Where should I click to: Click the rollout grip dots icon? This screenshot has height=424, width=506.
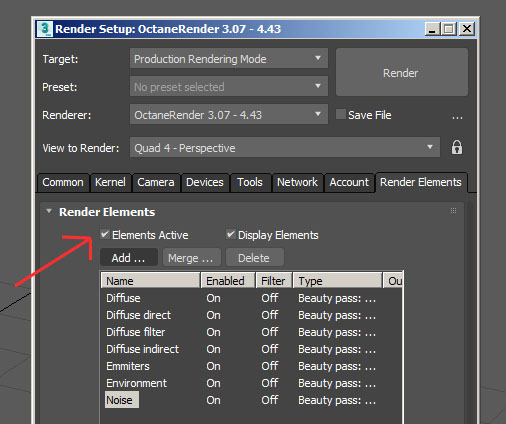click(453, 211)
